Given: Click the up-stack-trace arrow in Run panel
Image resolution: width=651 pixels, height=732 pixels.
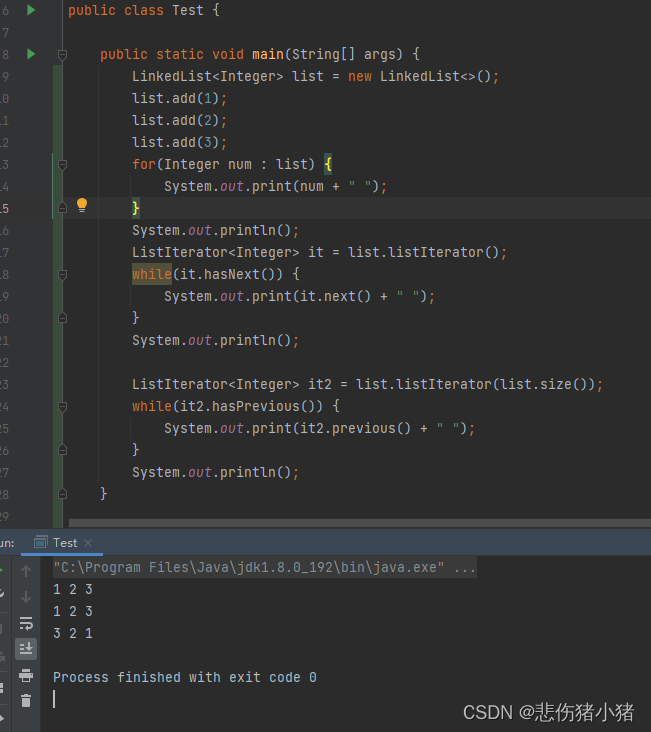Looking at the screenshot, I should pos(26,571).
